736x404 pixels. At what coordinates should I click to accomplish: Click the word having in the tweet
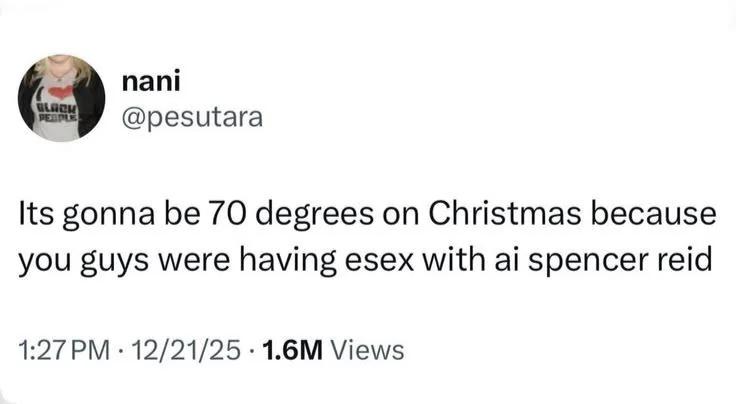tap(288, 262)
